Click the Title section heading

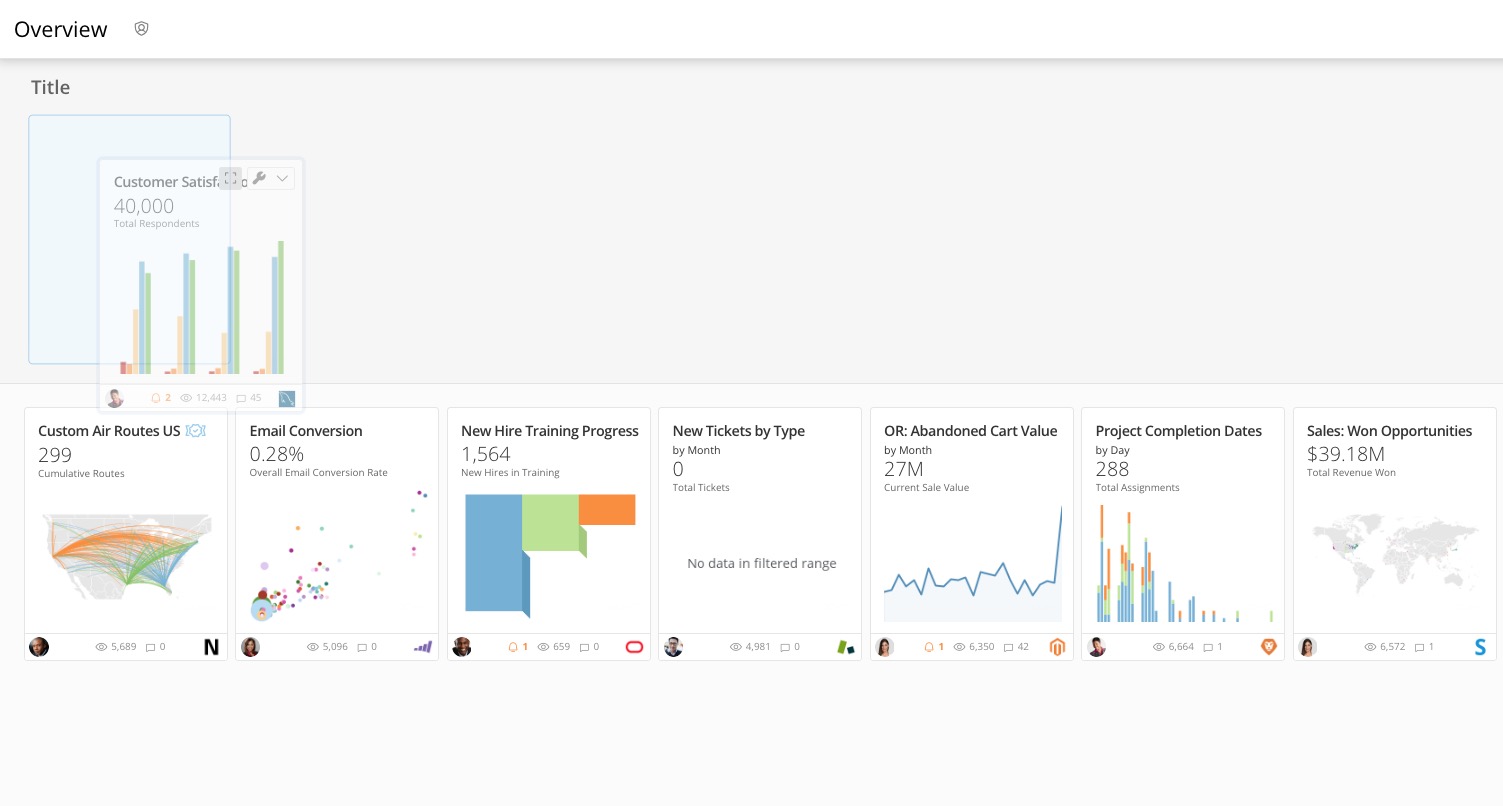(50, 87)
